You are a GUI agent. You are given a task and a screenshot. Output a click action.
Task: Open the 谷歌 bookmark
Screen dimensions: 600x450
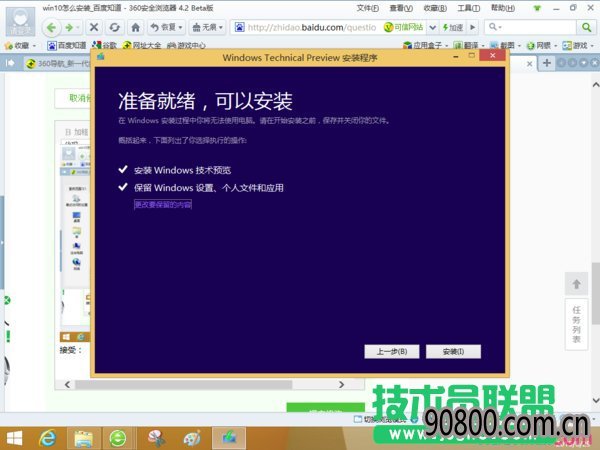104,46
